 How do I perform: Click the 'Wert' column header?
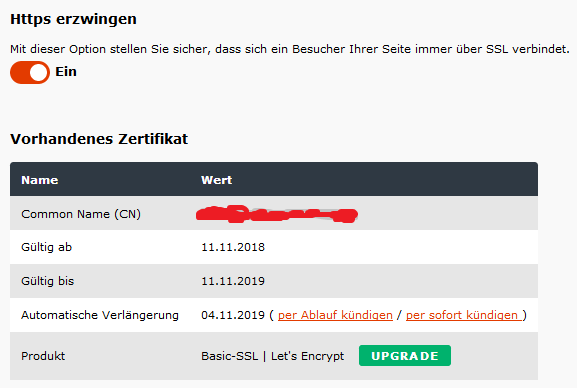pyautogui.click(x=216, y=180)
